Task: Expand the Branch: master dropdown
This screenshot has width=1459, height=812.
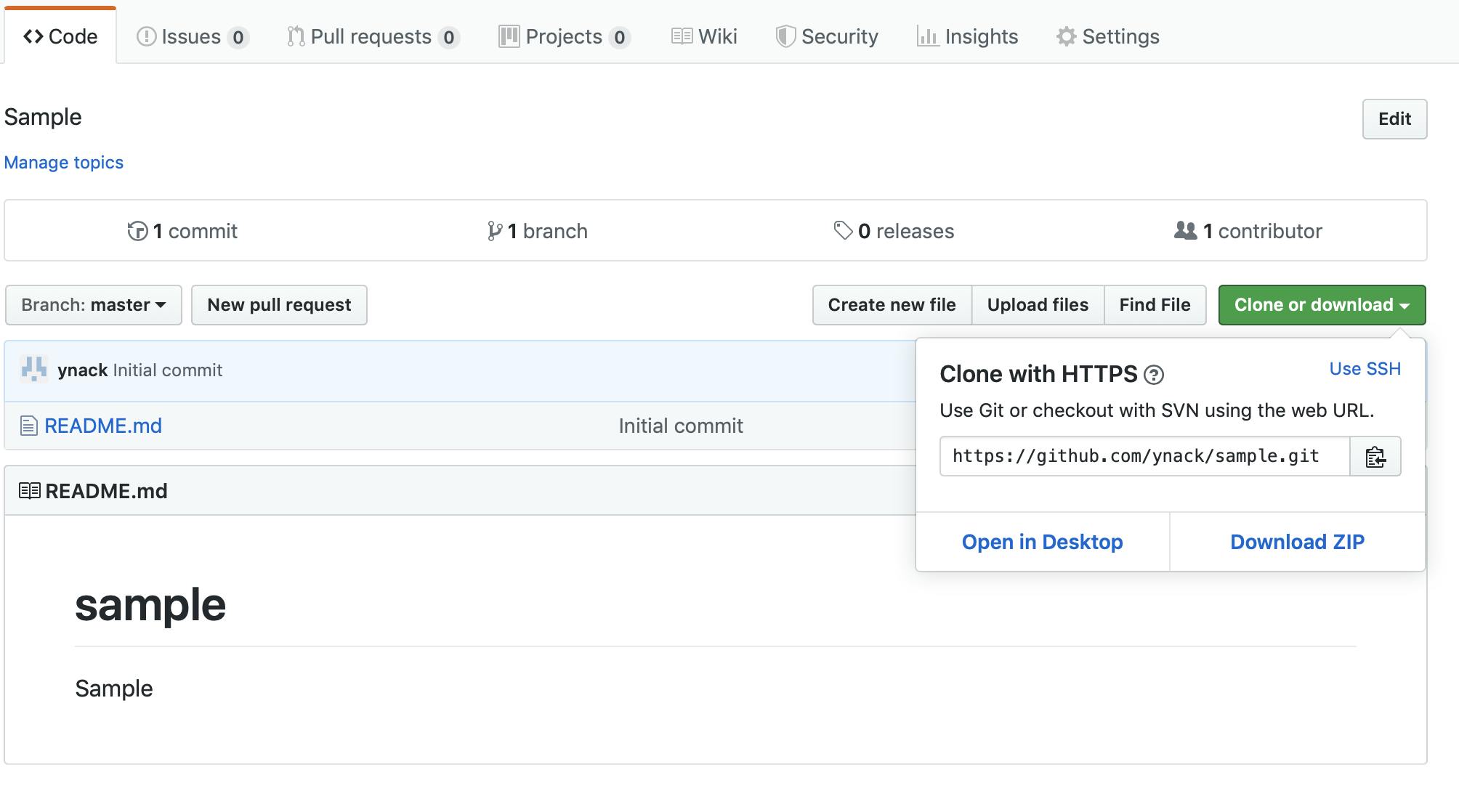Action: [x=94, y=305]
